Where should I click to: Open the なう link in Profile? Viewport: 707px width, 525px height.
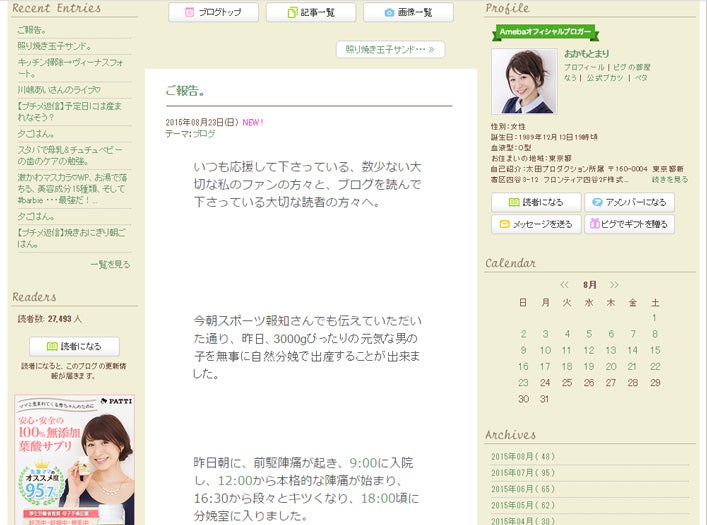coord(570,78)
